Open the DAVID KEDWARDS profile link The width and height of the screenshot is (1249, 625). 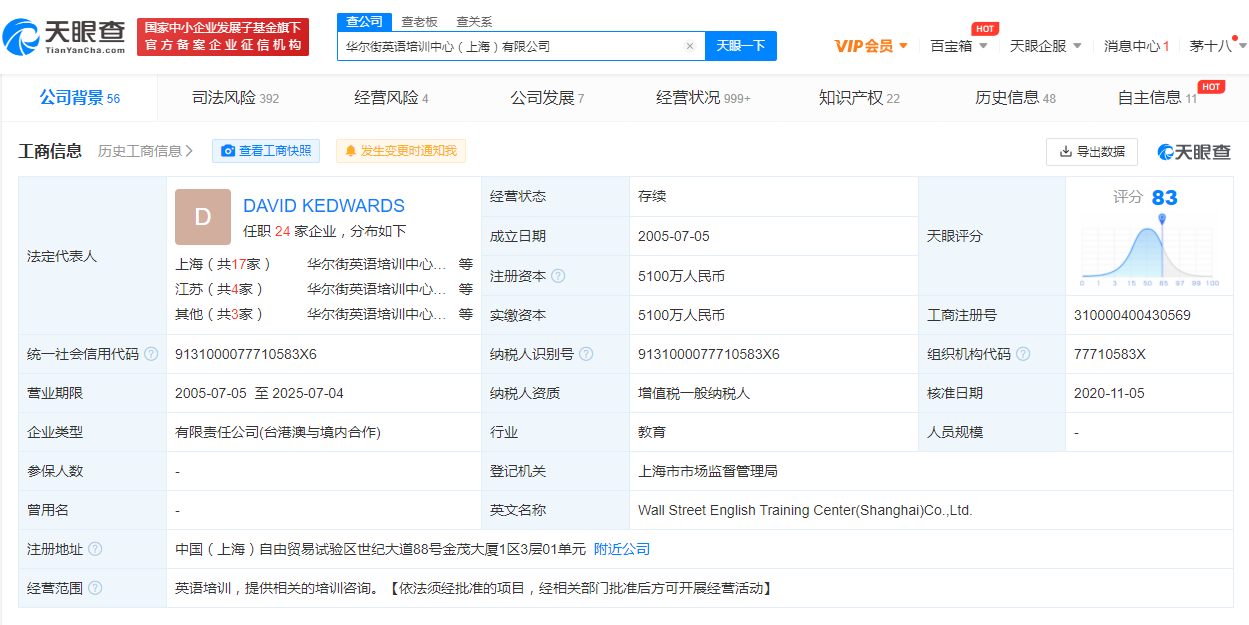[324, 206]
